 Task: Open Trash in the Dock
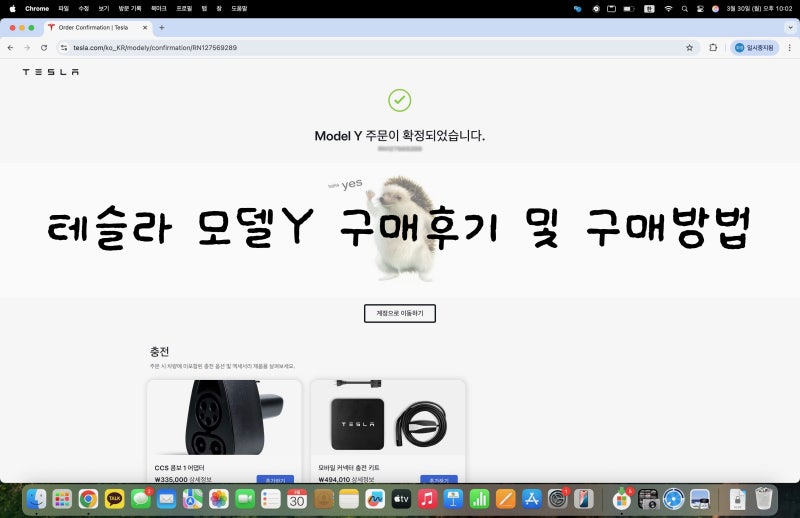coord(763,499)
